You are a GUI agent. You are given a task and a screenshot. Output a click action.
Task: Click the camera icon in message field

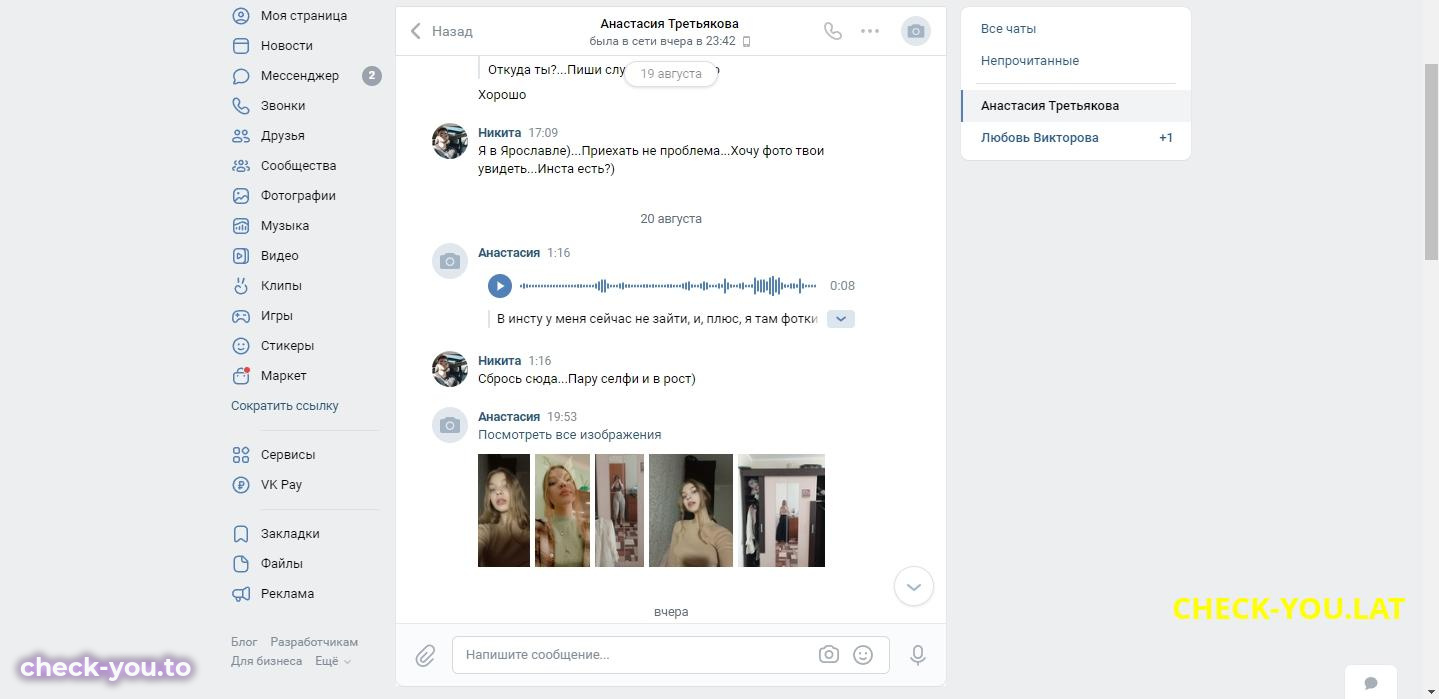click(828, 655)
